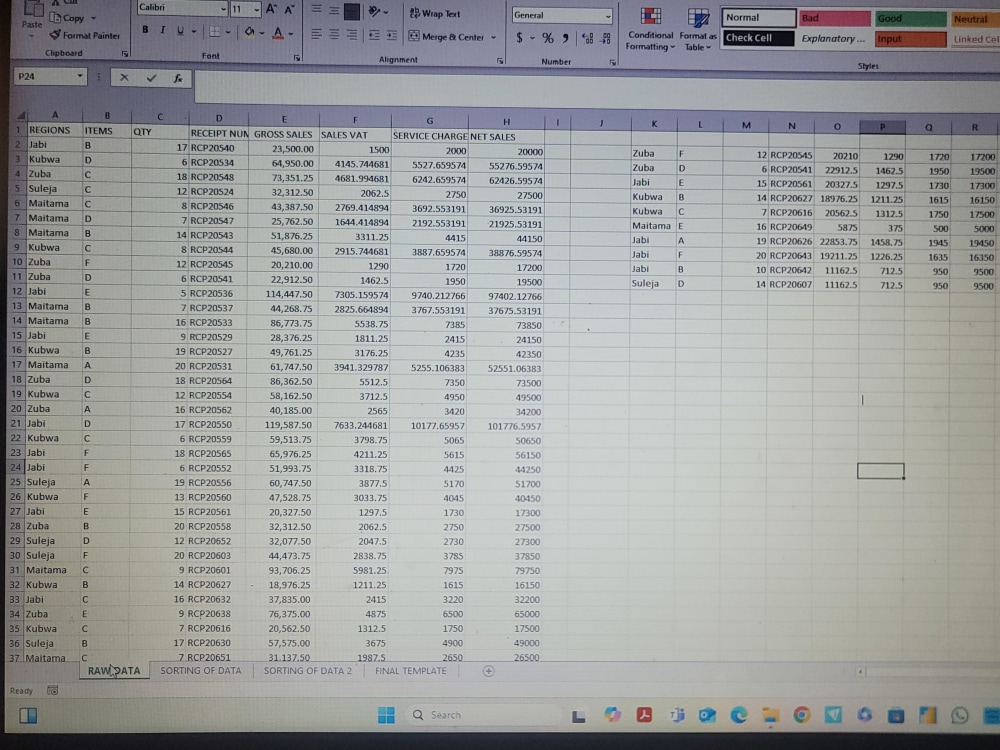Select cell containing RCP20540
This screenshot has height=750, width=1000.
pos(218,148)
